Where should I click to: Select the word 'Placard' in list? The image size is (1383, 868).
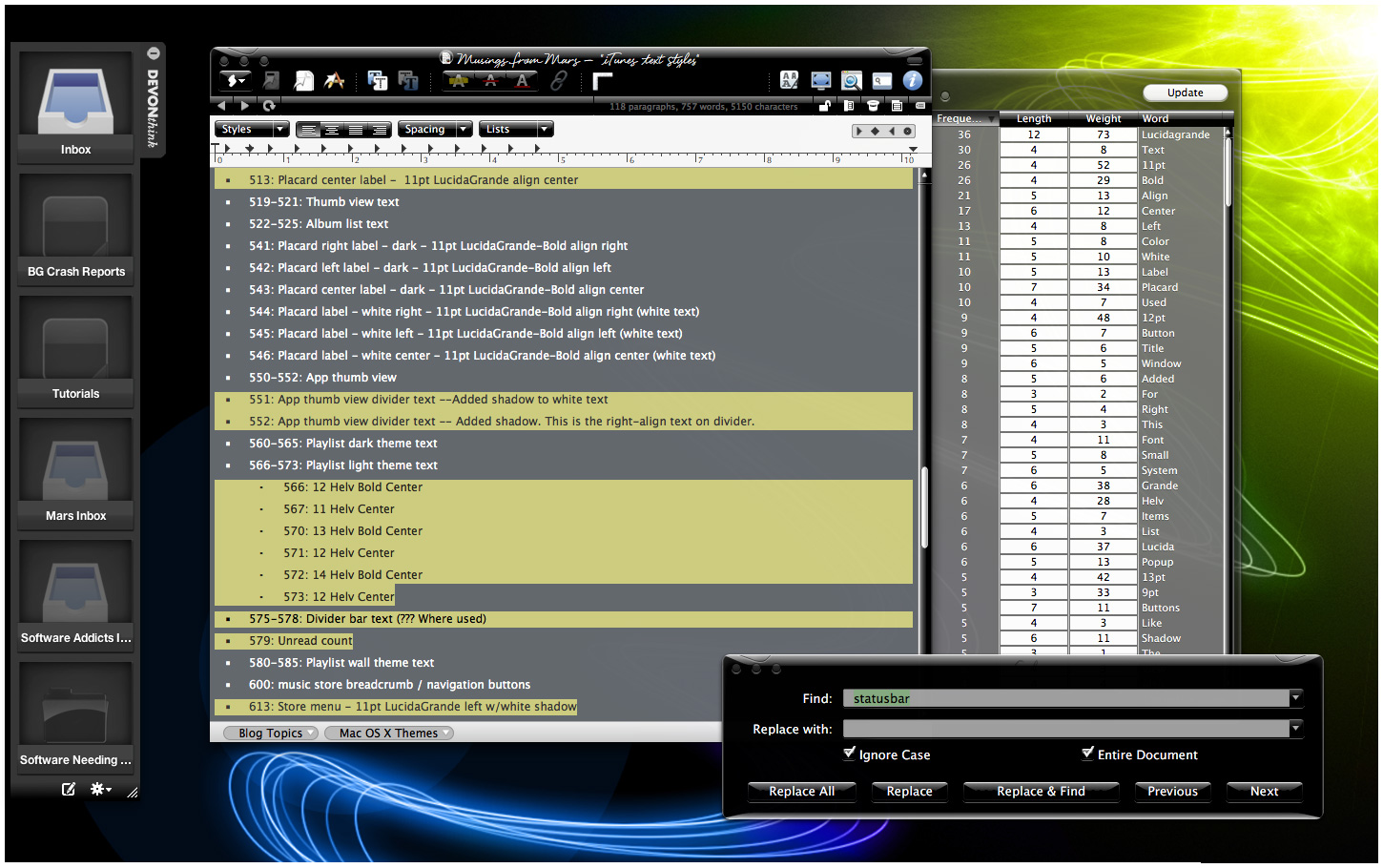point(1160,287)
